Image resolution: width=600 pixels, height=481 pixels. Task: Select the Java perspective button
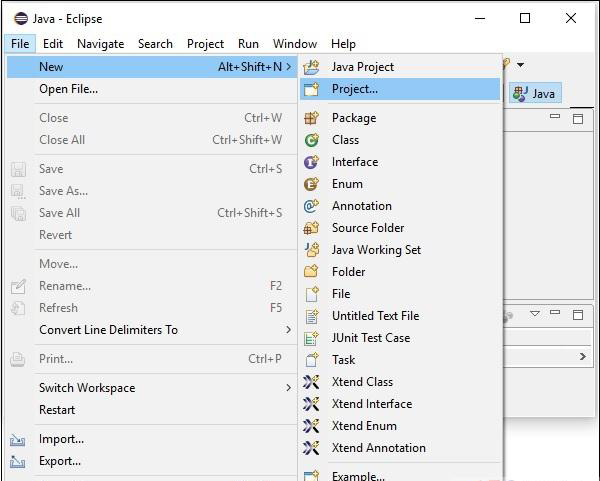click(x=535, y=93)
